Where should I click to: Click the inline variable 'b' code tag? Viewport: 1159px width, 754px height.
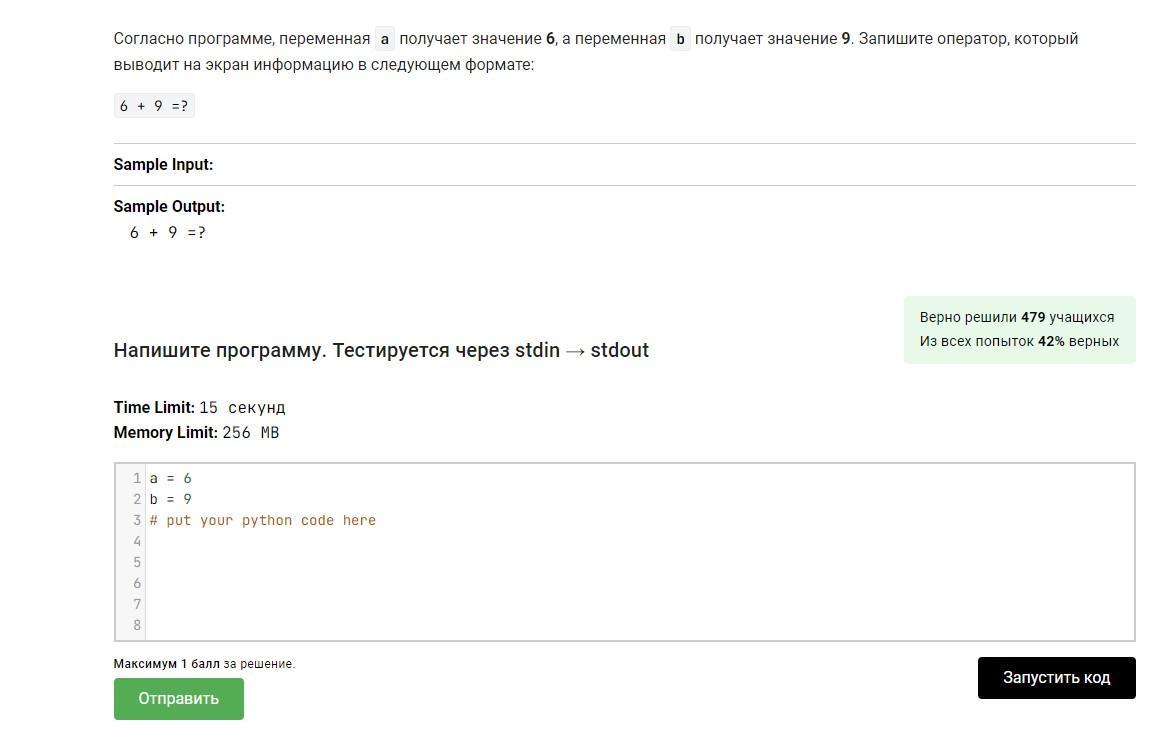(x=680, y=38)
